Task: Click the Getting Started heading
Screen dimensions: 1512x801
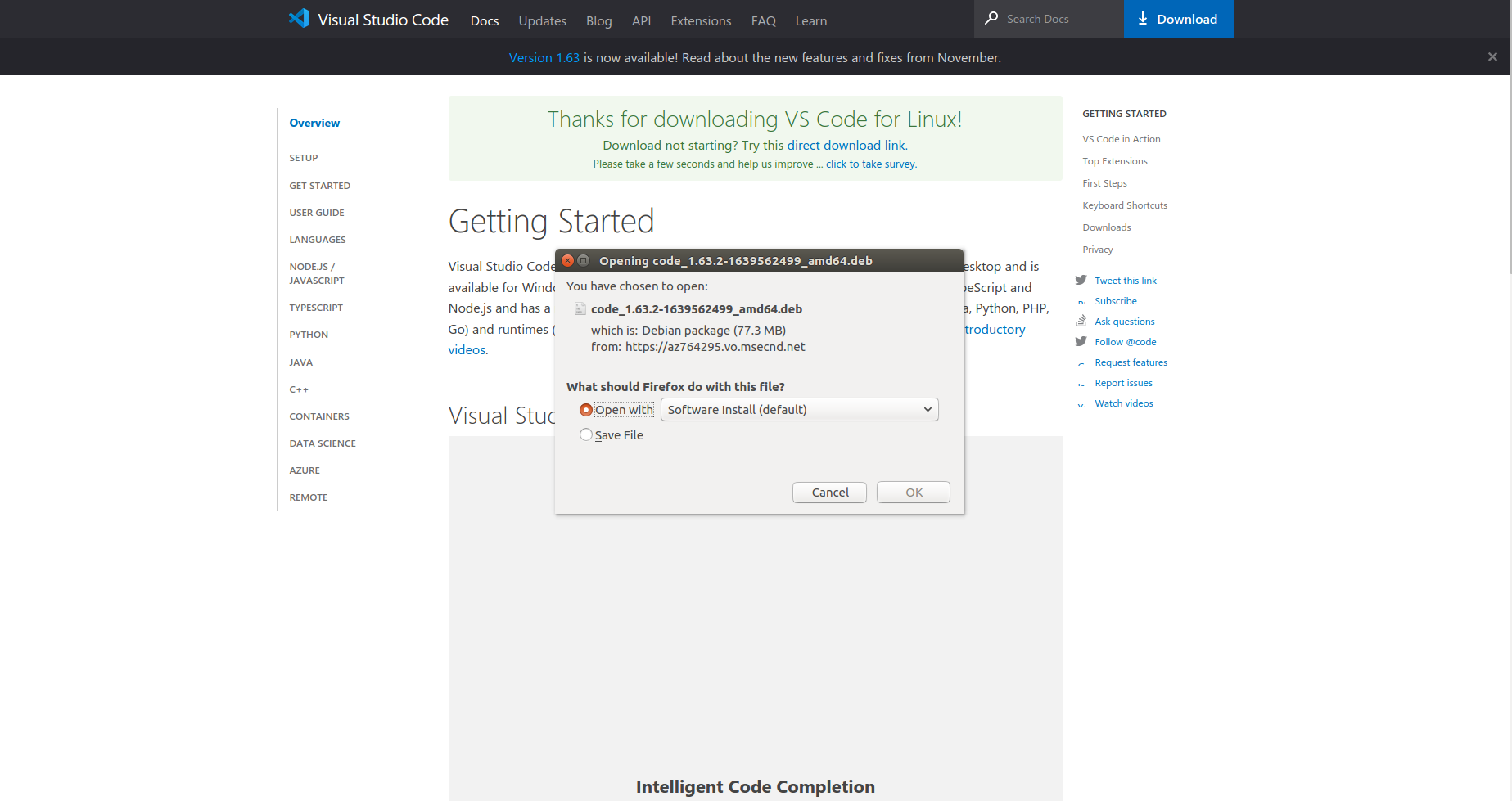Action: (x=551, y=221)
